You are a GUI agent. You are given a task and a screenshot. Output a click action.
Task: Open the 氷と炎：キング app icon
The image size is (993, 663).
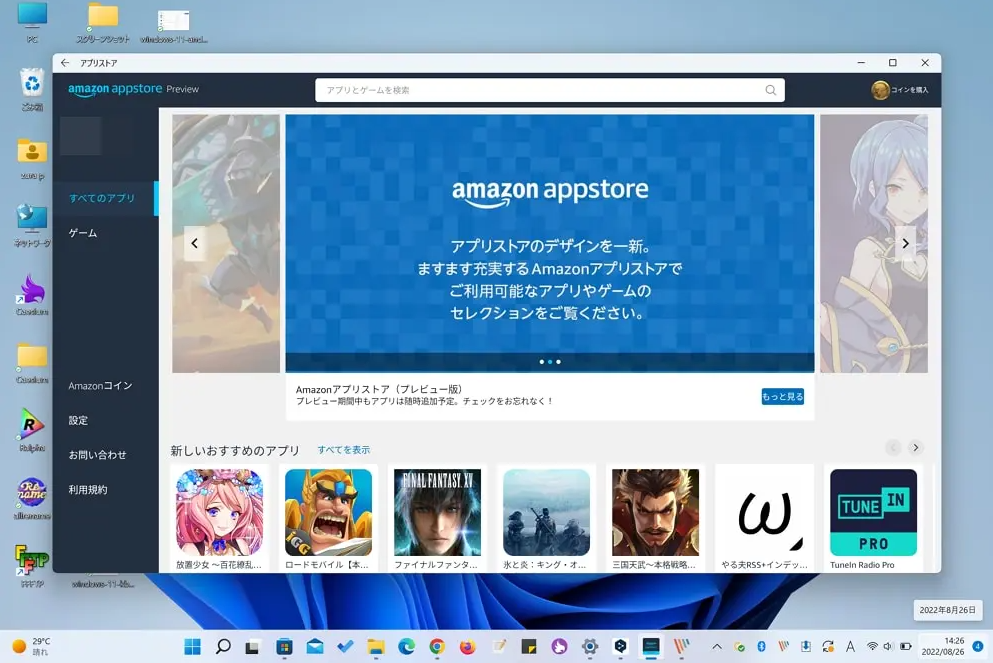[547, 512]
